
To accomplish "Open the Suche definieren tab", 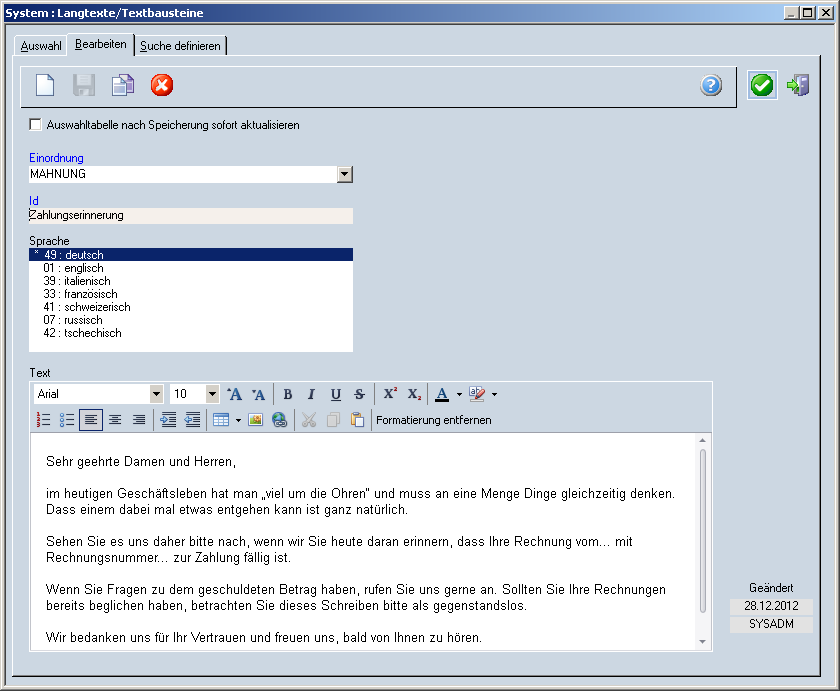I will (x=180, y=46).
